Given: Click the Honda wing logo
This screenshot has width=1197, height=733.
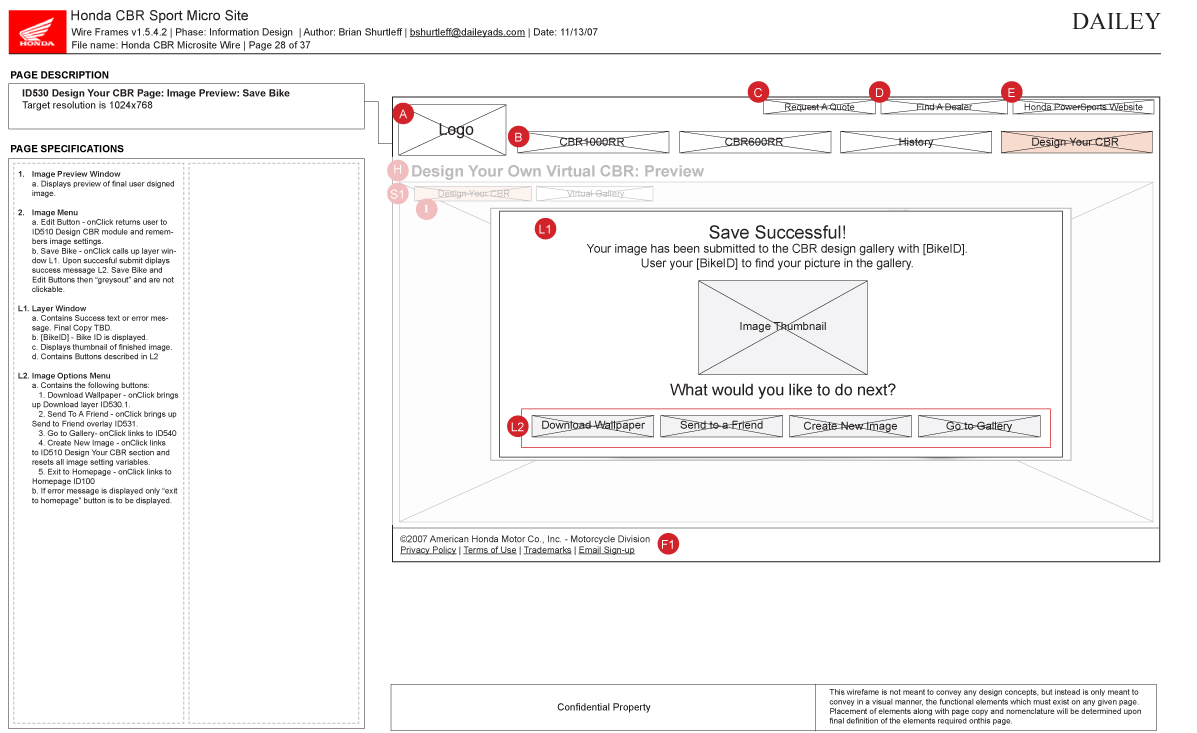Looking at the screenshot, I should click(38, 30).
